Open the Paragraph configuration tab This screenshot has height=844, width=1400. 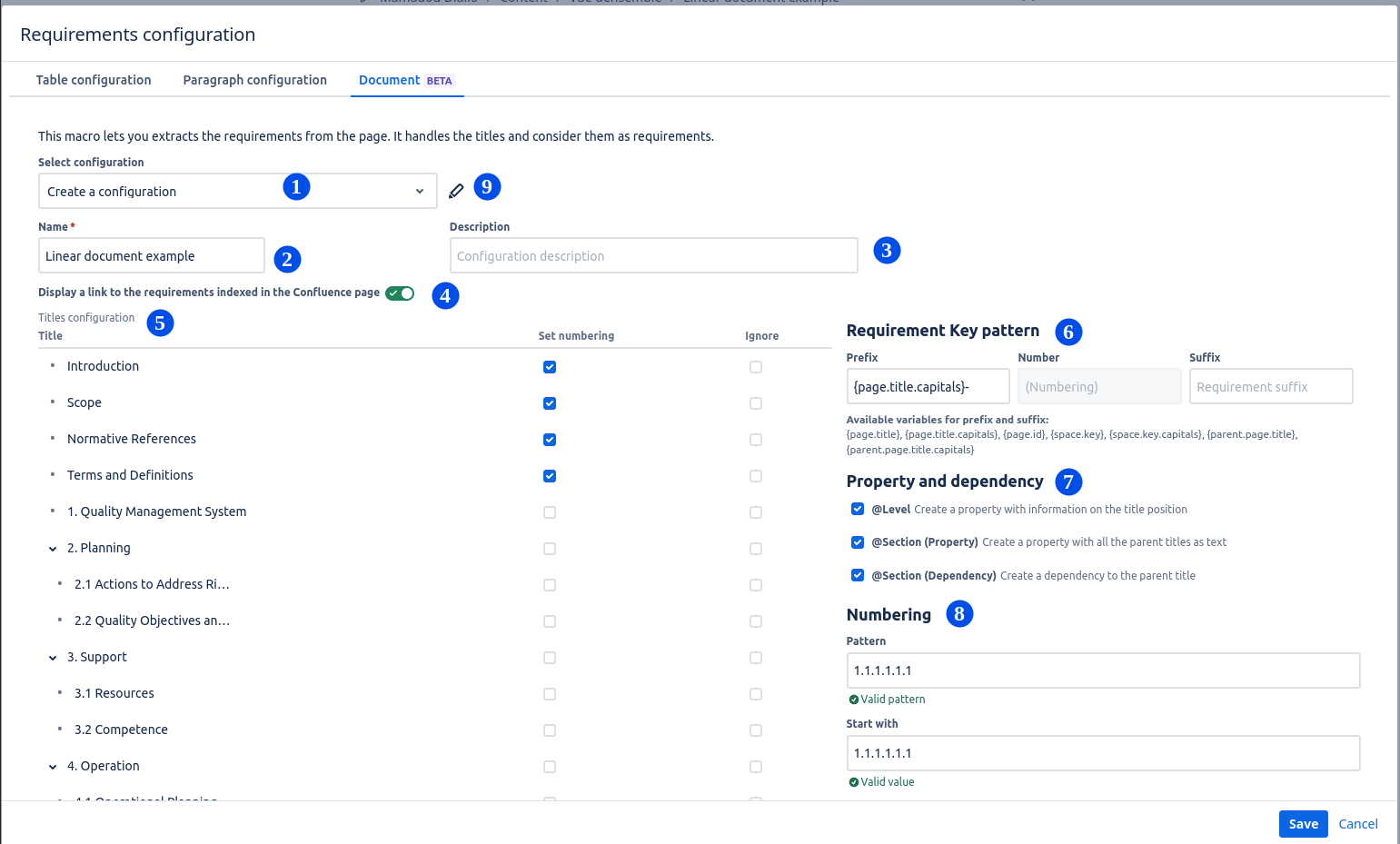[x=254, y=80]
